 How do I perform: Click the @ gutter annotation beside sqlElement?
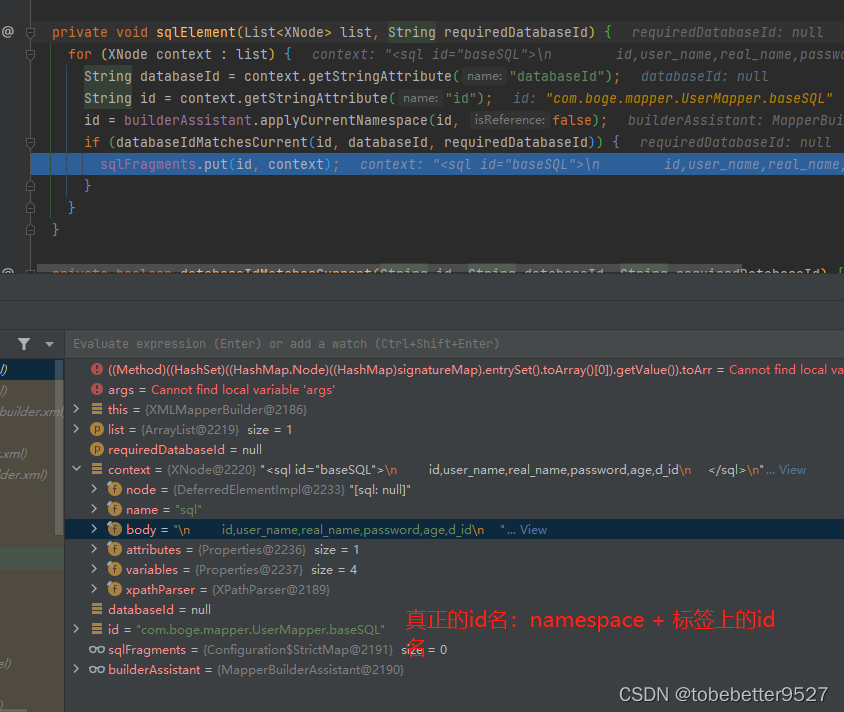tap(8, 32)
